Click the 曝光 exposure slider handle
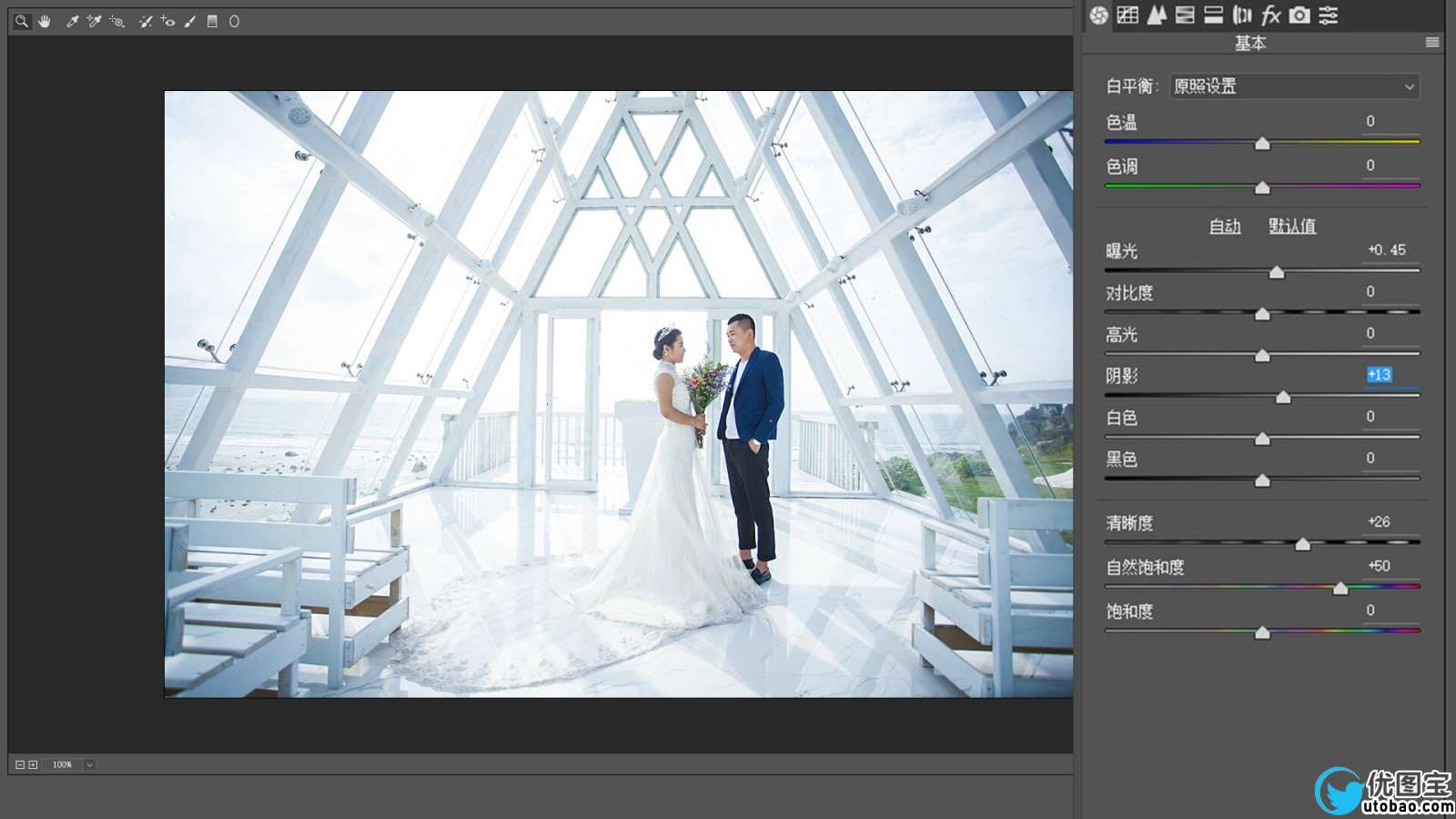 click(x=1277, y=272)
